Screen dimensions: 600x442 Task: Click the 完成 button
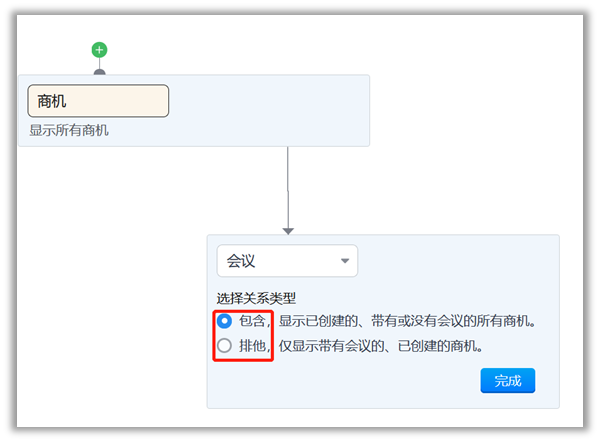click(x=508, y=381)
